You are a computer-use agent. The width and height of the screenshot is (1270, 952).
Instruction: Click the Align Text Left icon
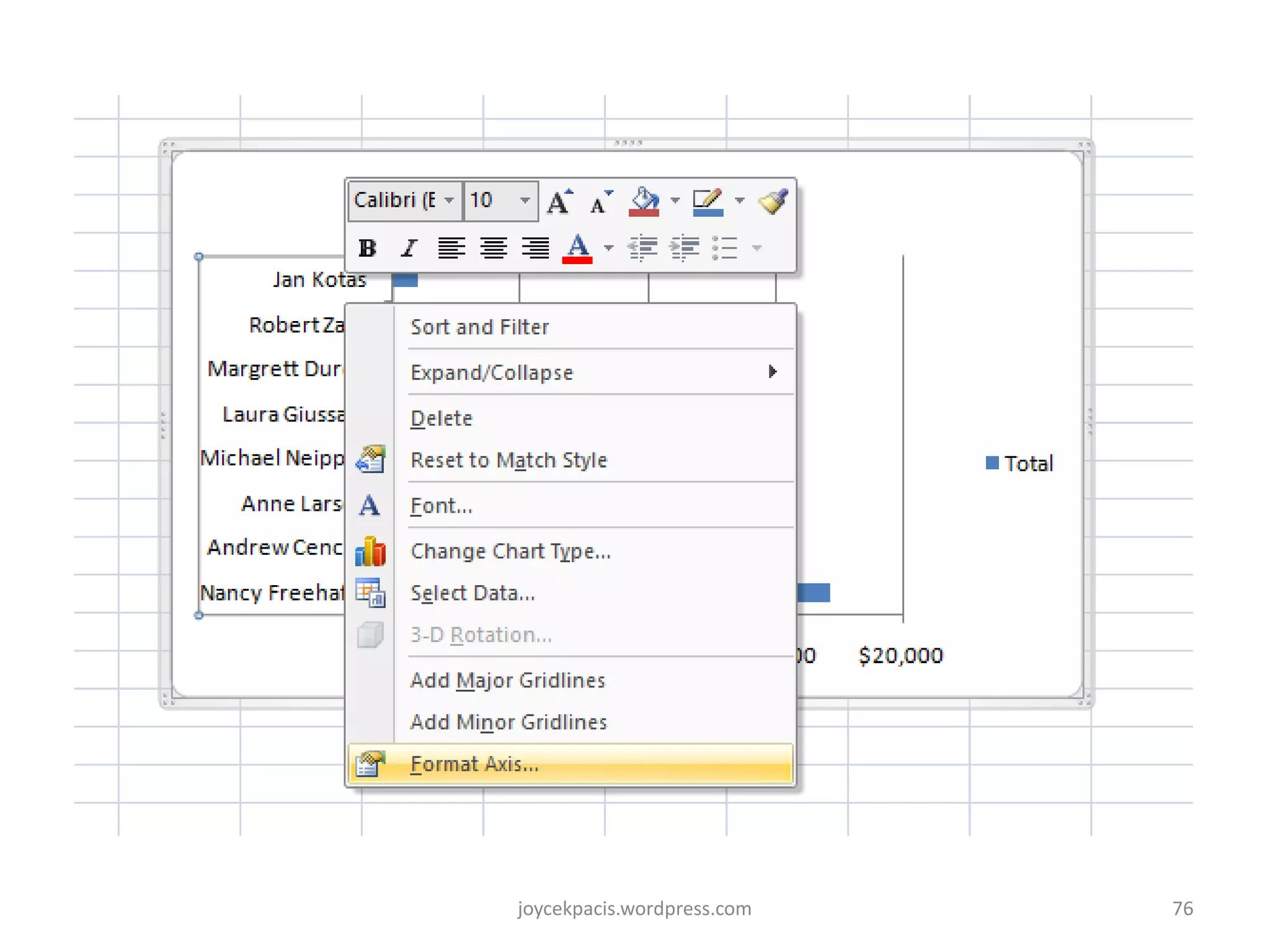[451, 248]
